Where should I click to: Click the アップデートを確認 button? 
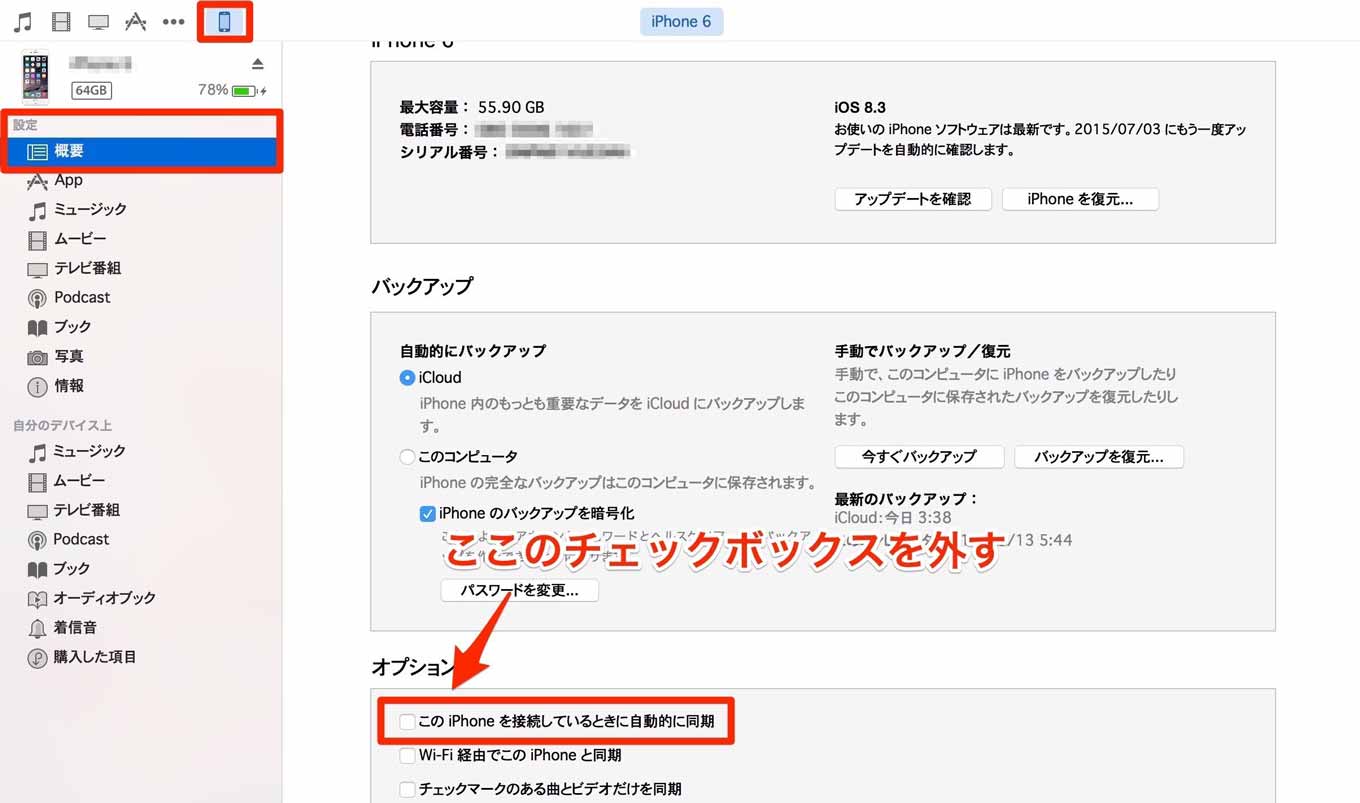[913, 199]
